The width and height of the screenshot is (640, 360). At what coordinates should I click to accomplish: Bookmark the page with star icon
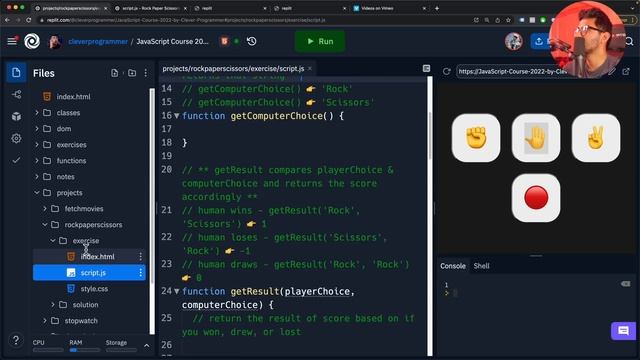508,20
